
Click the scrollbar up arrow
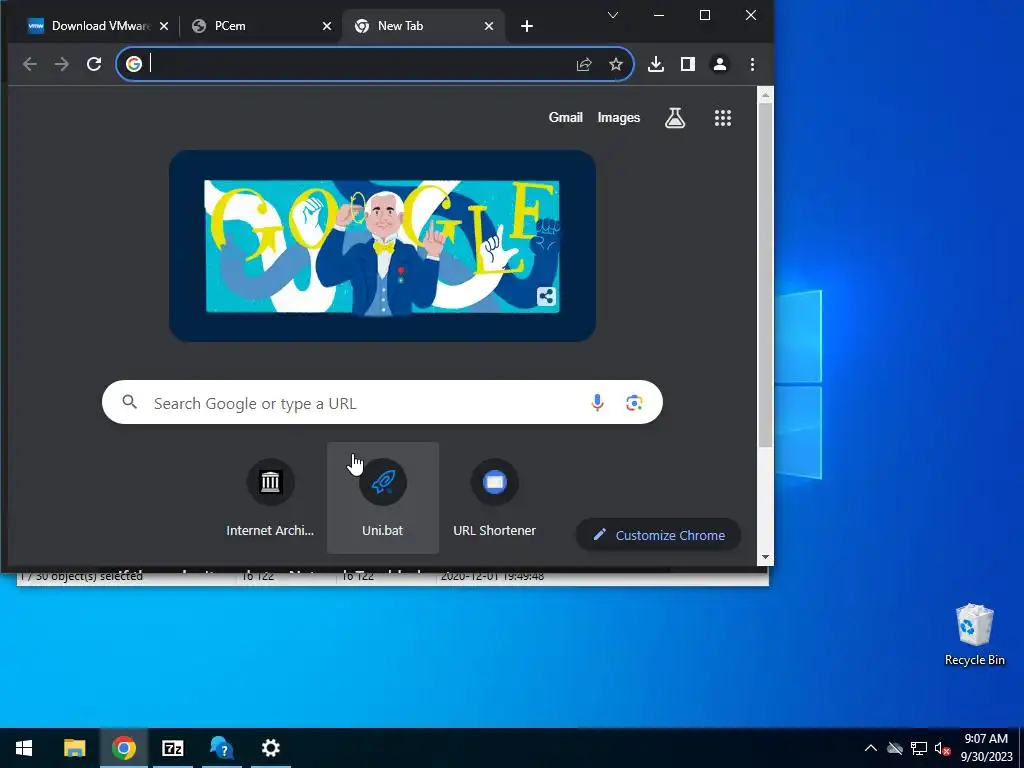(x=765, y=95)
